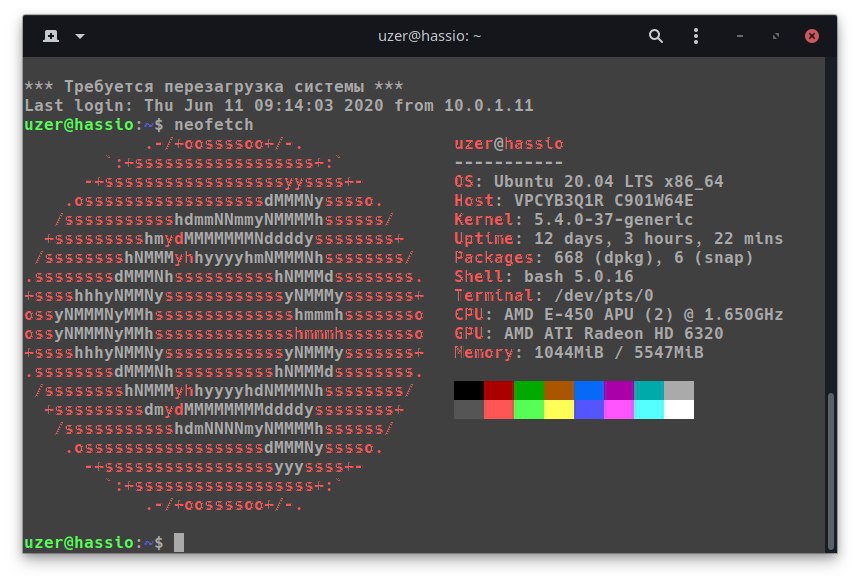Image resolution: width=860 pixels, height=584 pixels.
Task: Click the white color block
Action: tap(679, 410)
